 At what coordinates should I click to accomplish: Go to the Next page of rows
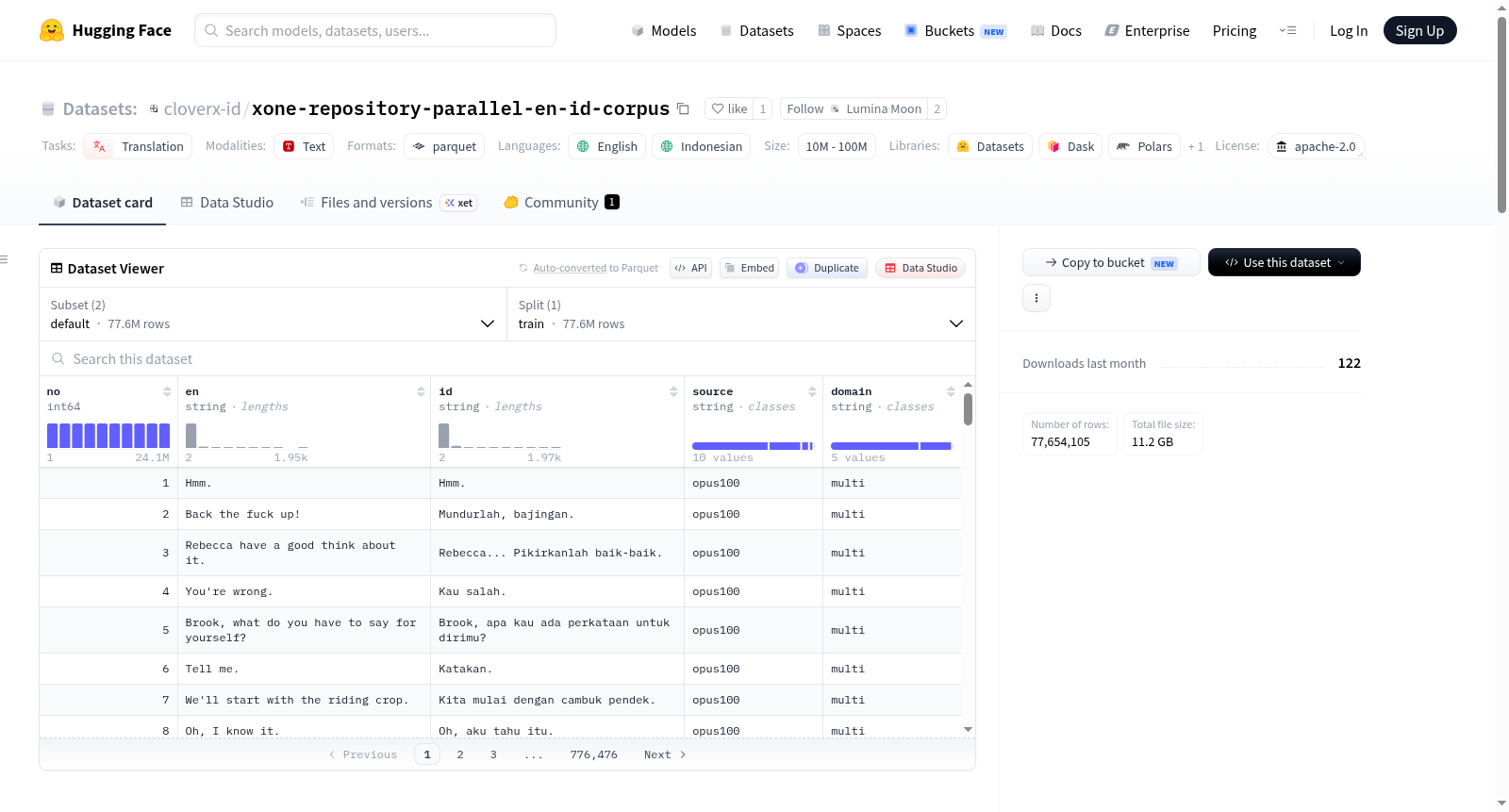point(665,754)
